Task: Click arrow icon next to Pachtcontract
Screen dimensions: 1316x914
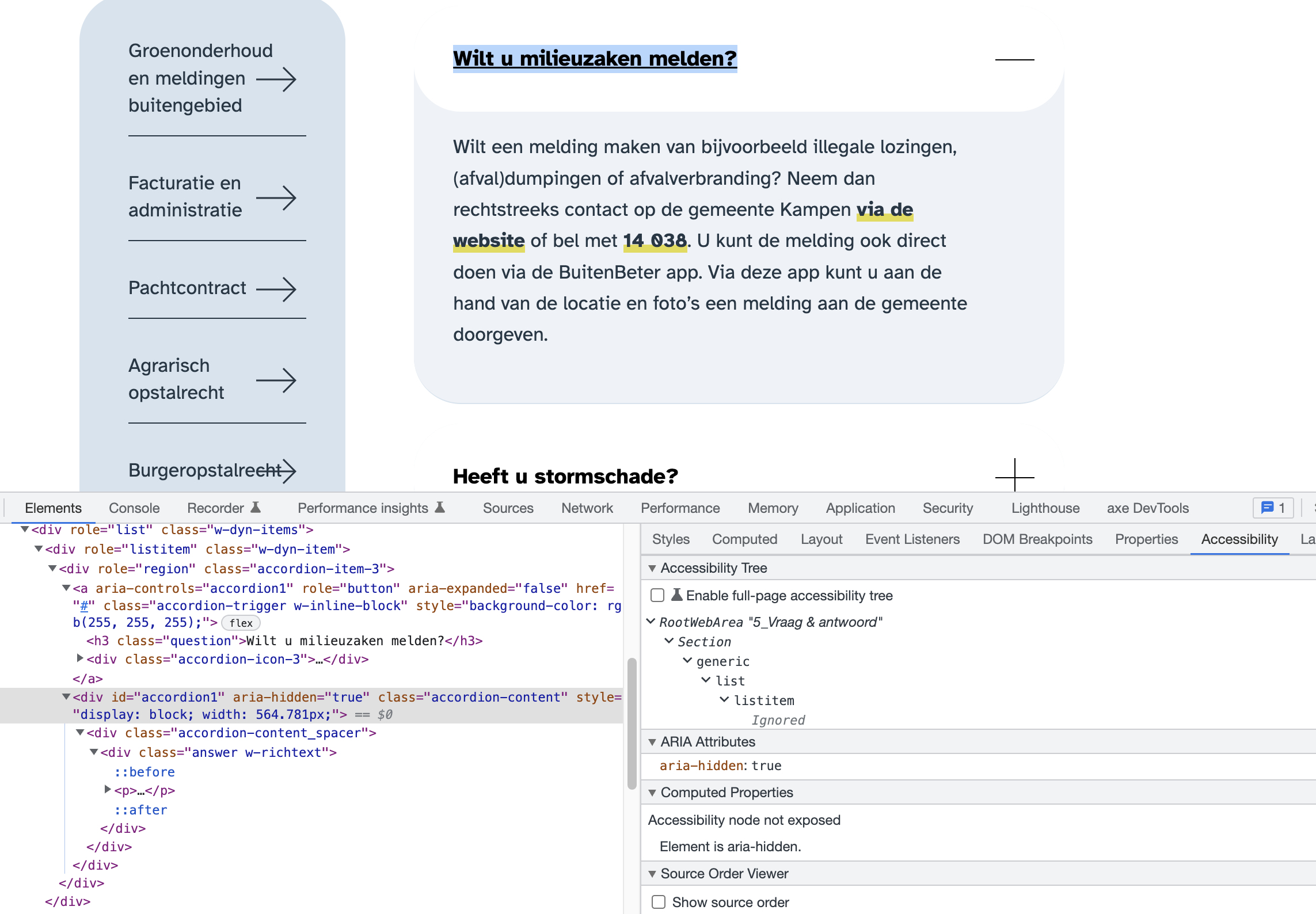Action: pos(276,289)
